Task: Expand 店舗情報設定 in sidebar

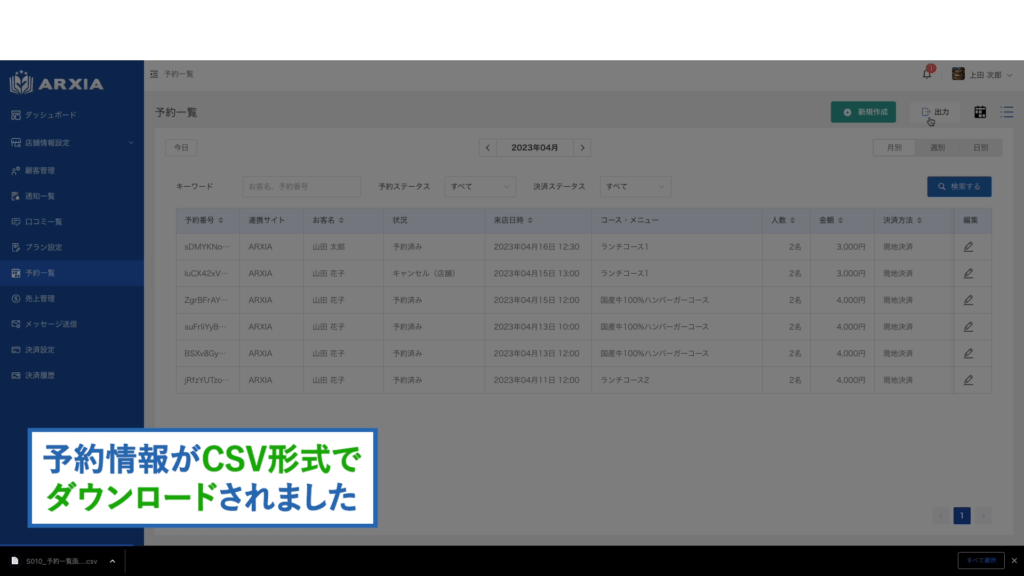Action: [x=72, y=143]
